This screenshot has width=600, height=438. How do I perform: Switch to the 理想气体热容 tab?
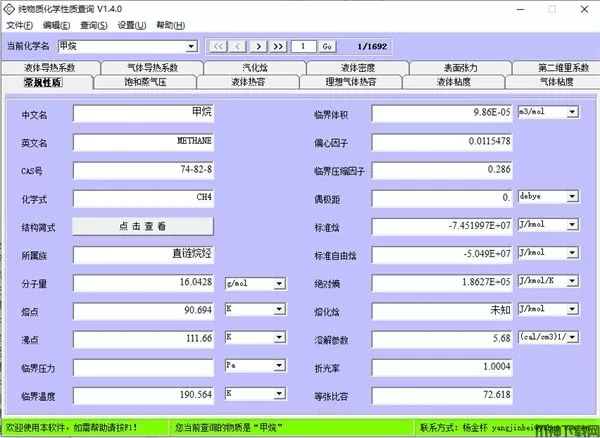click(x=351, y=82)
